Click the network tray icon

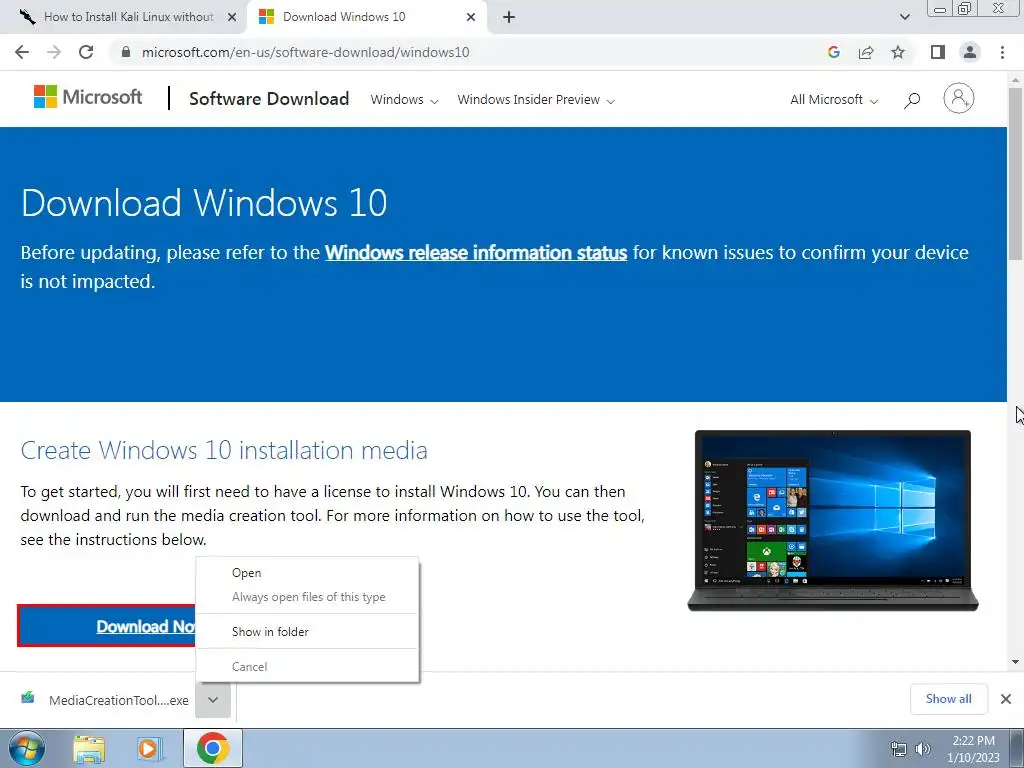coord(899,749)
